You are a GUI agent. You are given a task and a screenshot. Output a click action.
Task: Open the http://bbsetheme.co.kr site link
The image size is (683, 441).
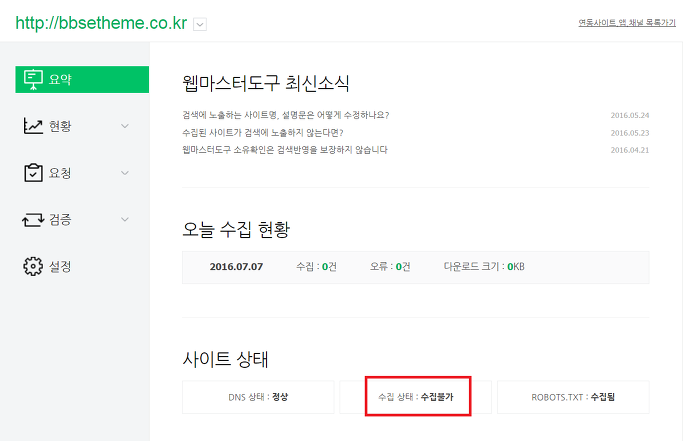coord(101,23)
